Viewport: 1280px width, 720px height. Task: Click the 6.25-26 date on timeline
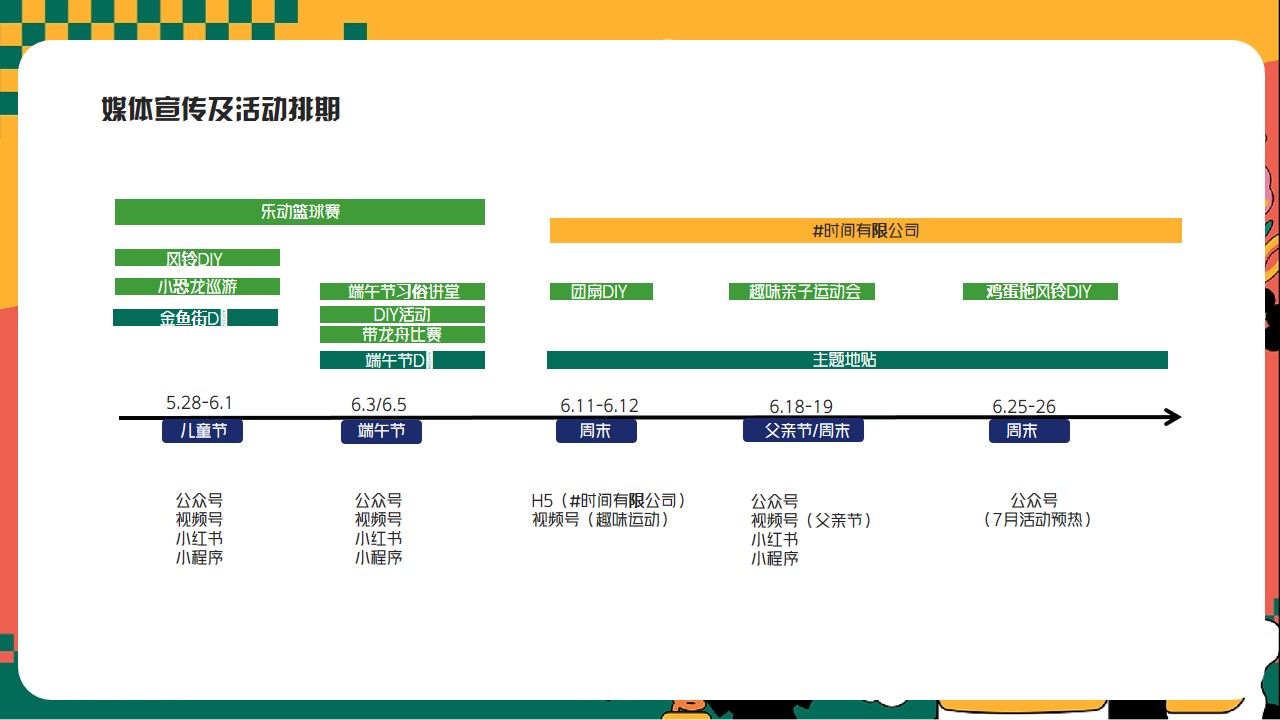click(1024, 407)
